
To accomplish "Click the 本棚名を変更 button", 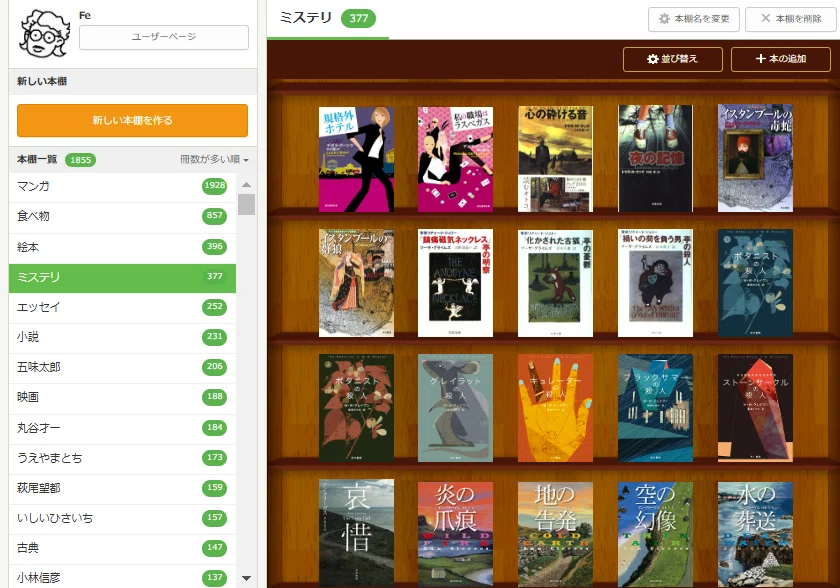I will click(x=694, y=19).
